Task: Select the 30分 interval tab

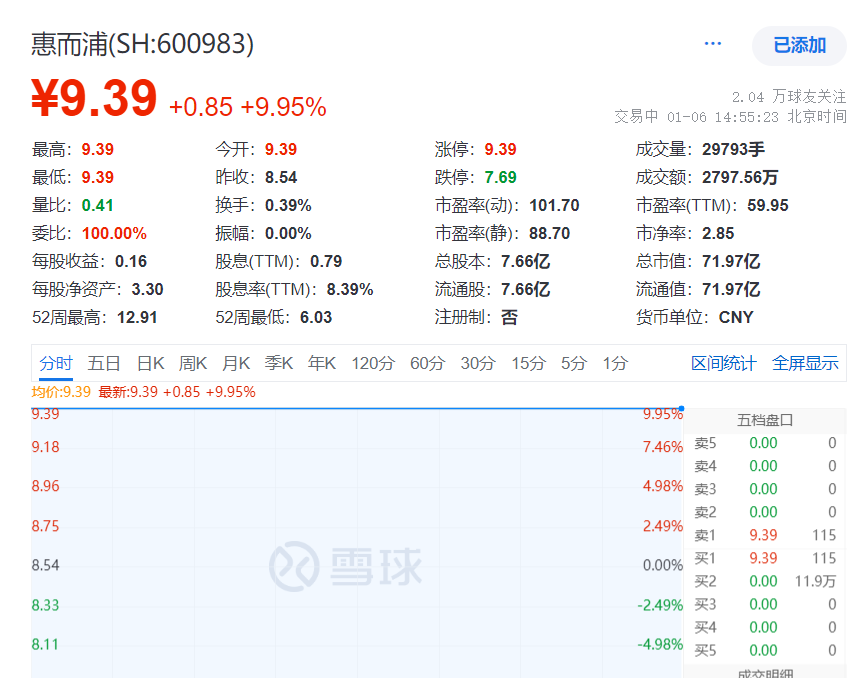Action: (478, 363)
